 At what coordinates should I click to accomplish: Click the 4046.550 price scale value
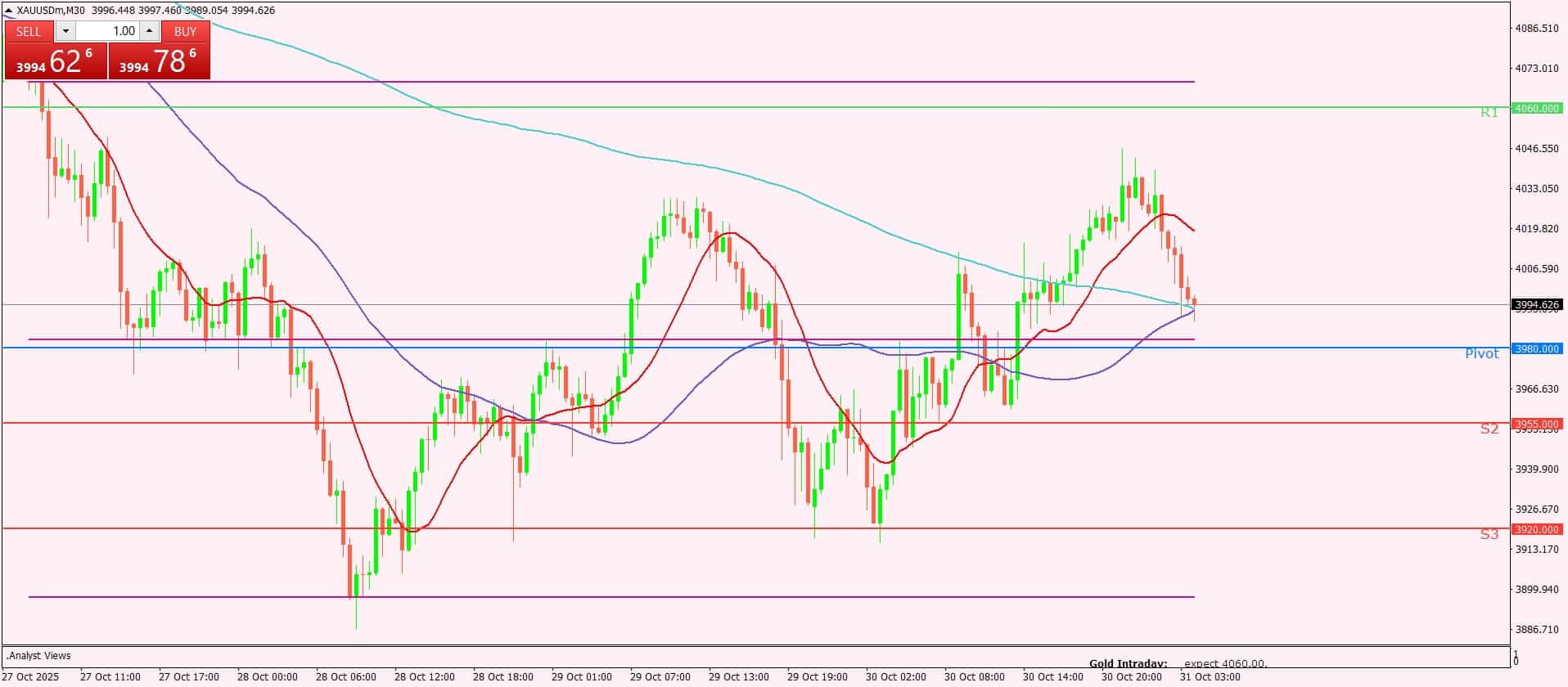[x=1537, y=148]
